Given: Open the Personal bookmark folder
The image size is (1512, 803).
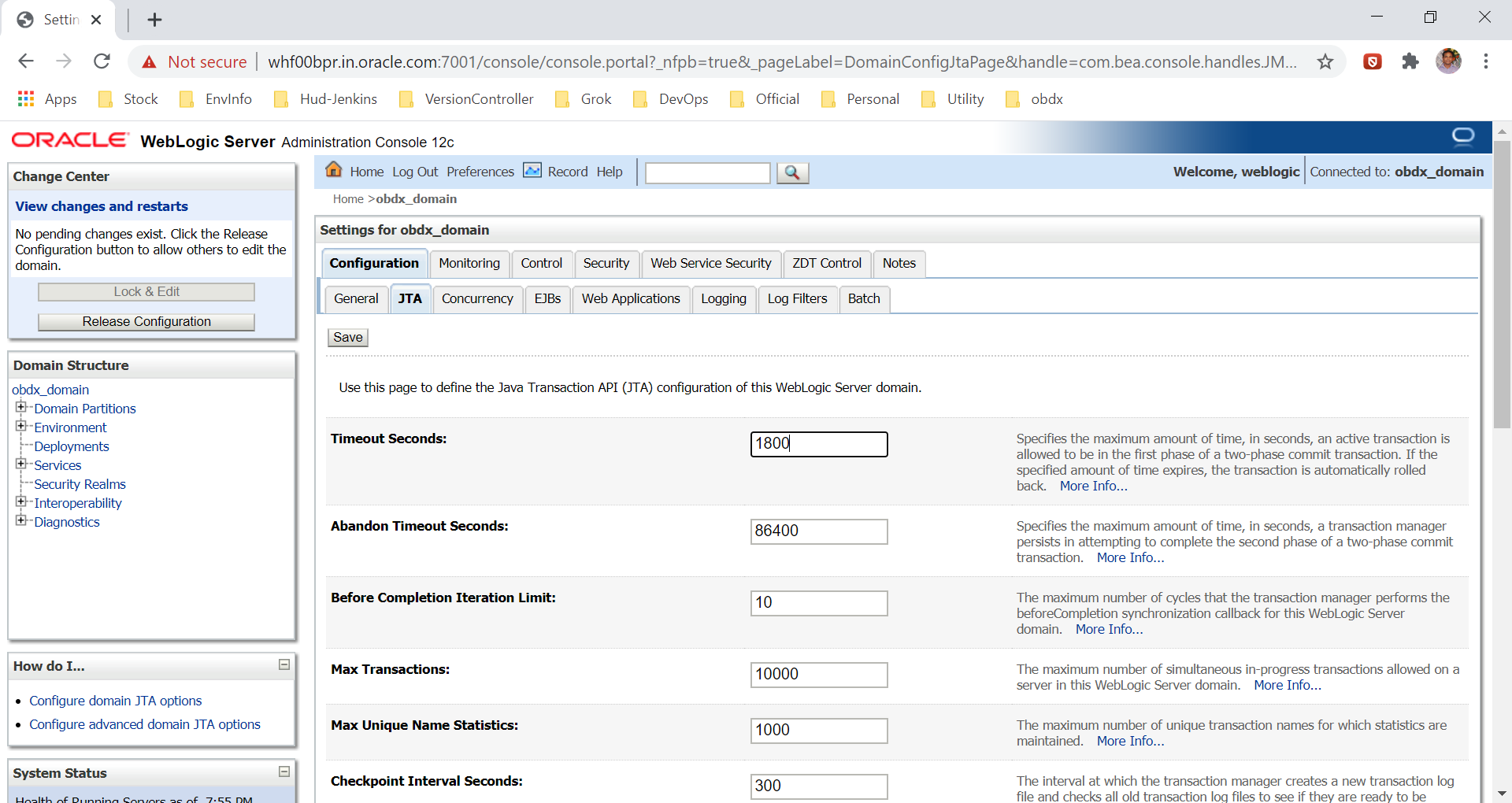Looking at the screenshot, I should click(x=860, y=99).
